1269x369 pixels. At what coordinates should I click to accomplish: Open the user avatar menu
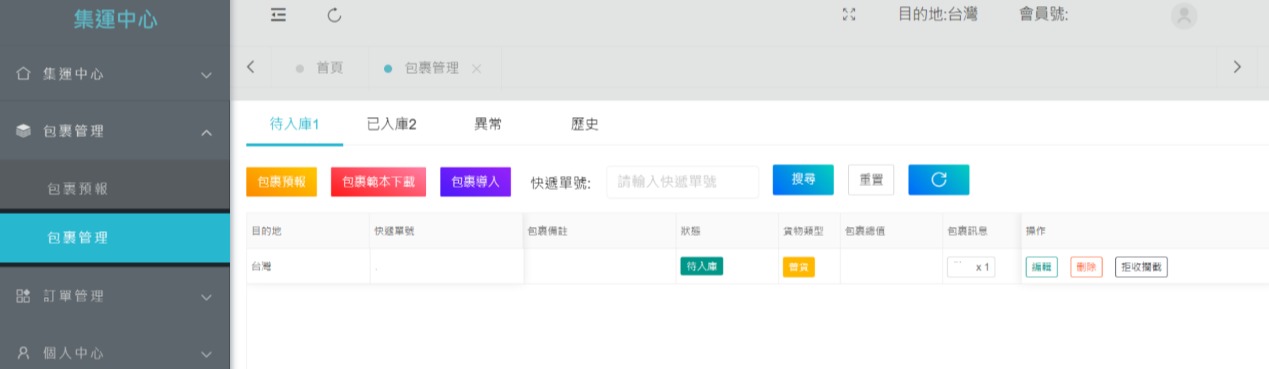(1184, 15)
